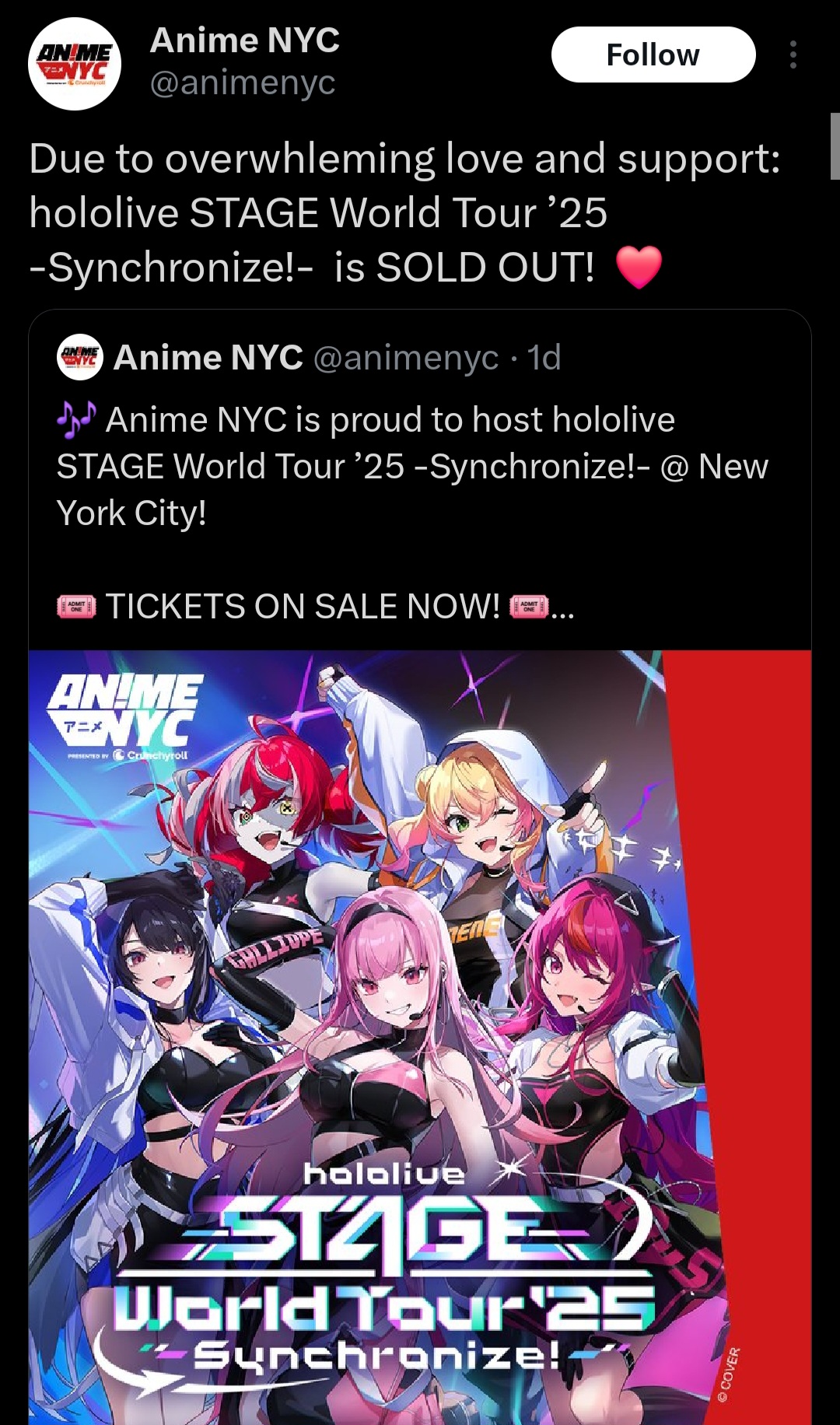Click the Anime NYC logo on poster

[126, 717]
